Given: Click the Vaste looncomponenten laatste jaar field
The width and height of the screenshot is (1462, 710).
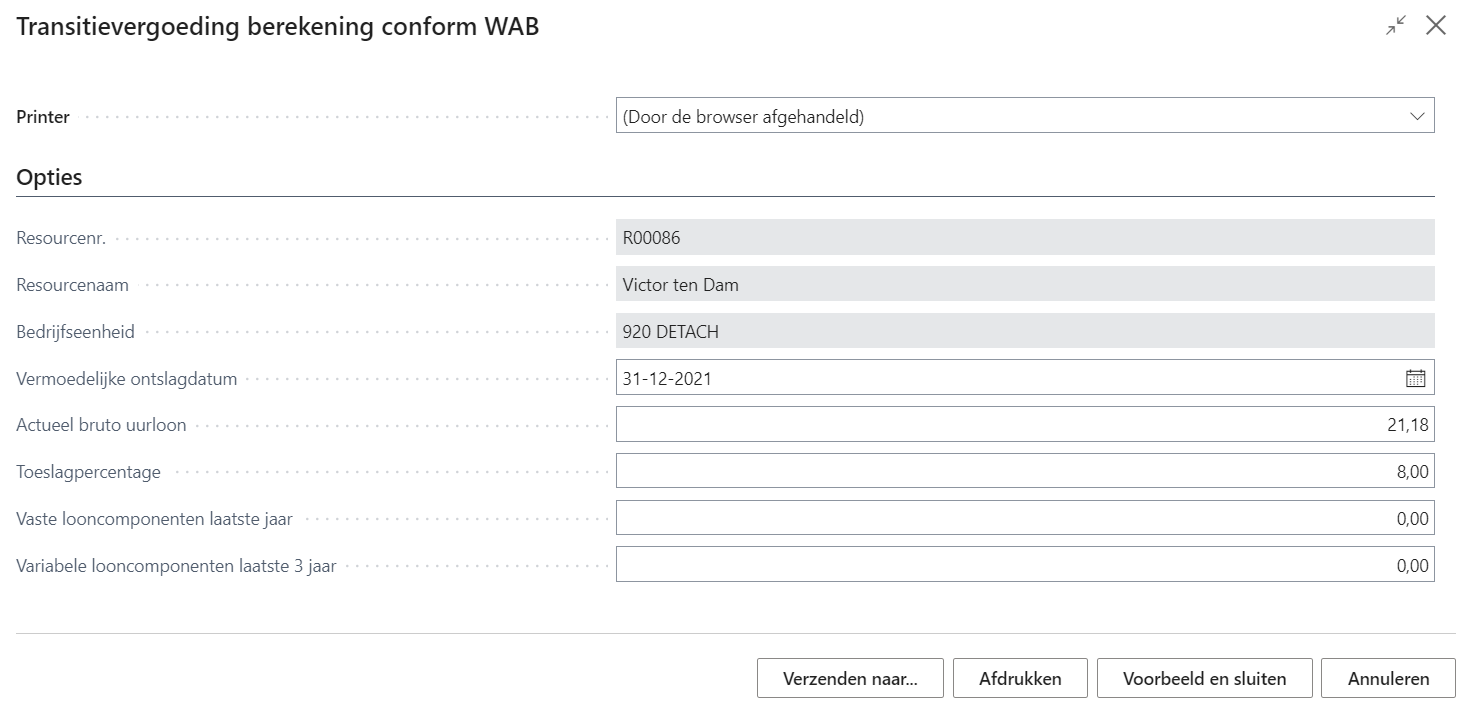Looking at the screenshot, I should [1024, 519].
